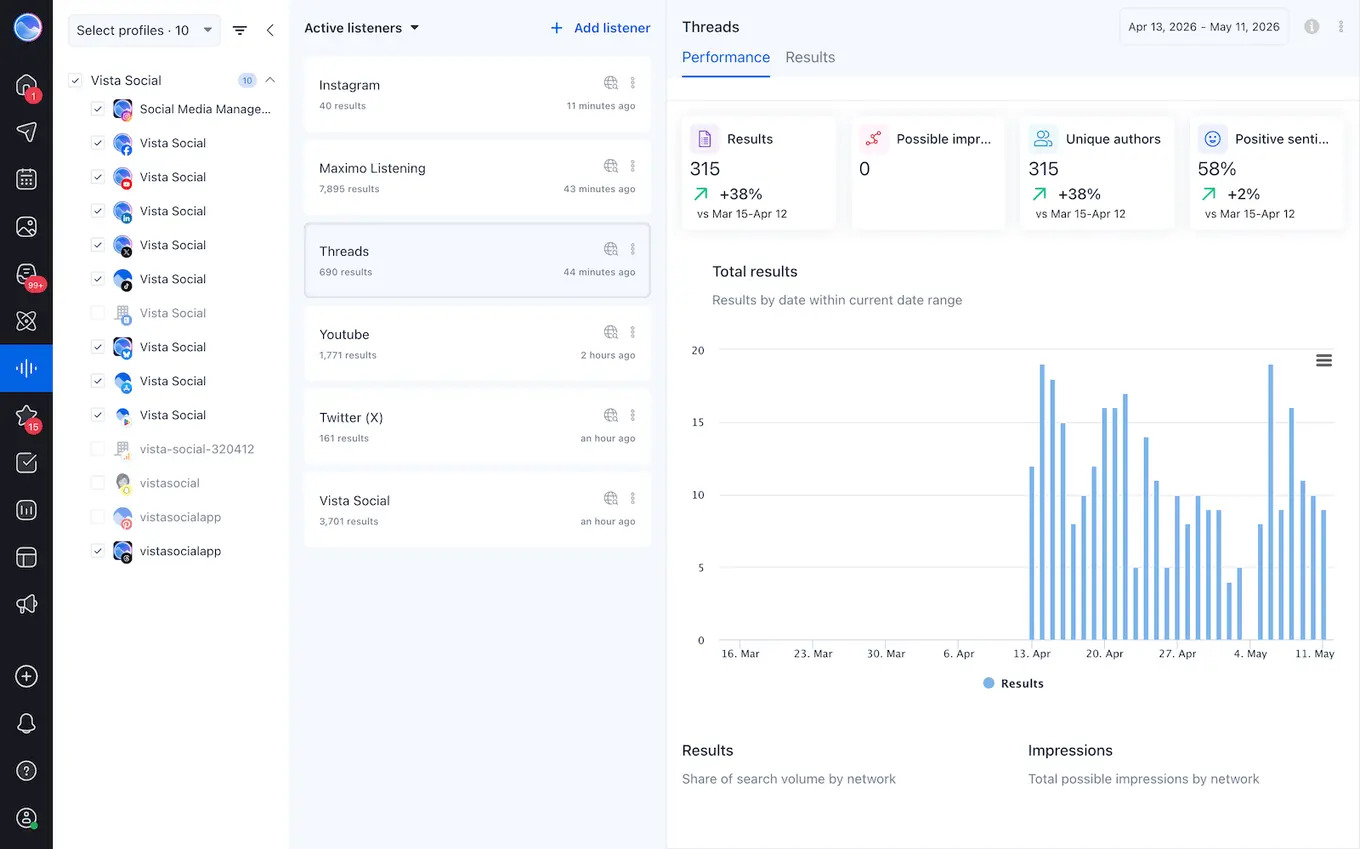Click the info icon next to date range
The image size is (1360, 849).
coord(1312,27)
